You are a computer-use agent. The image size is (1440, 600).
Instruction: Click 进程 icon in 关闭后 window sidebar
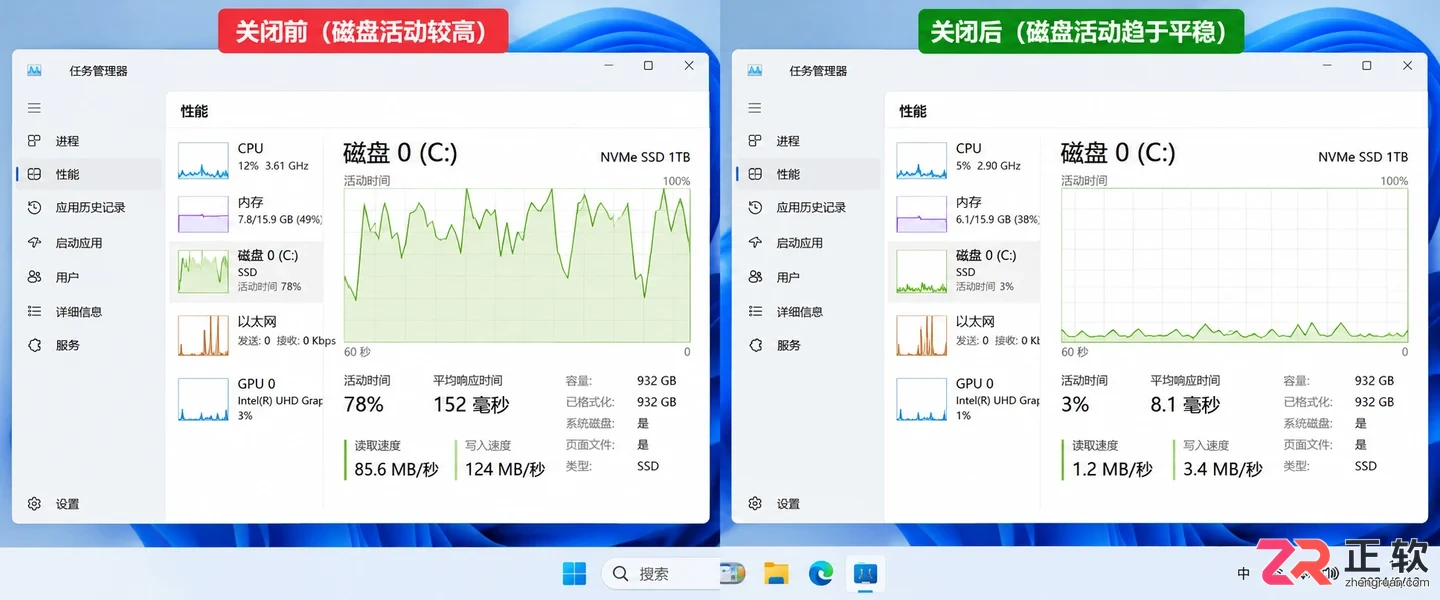click(x=755, y=141)
